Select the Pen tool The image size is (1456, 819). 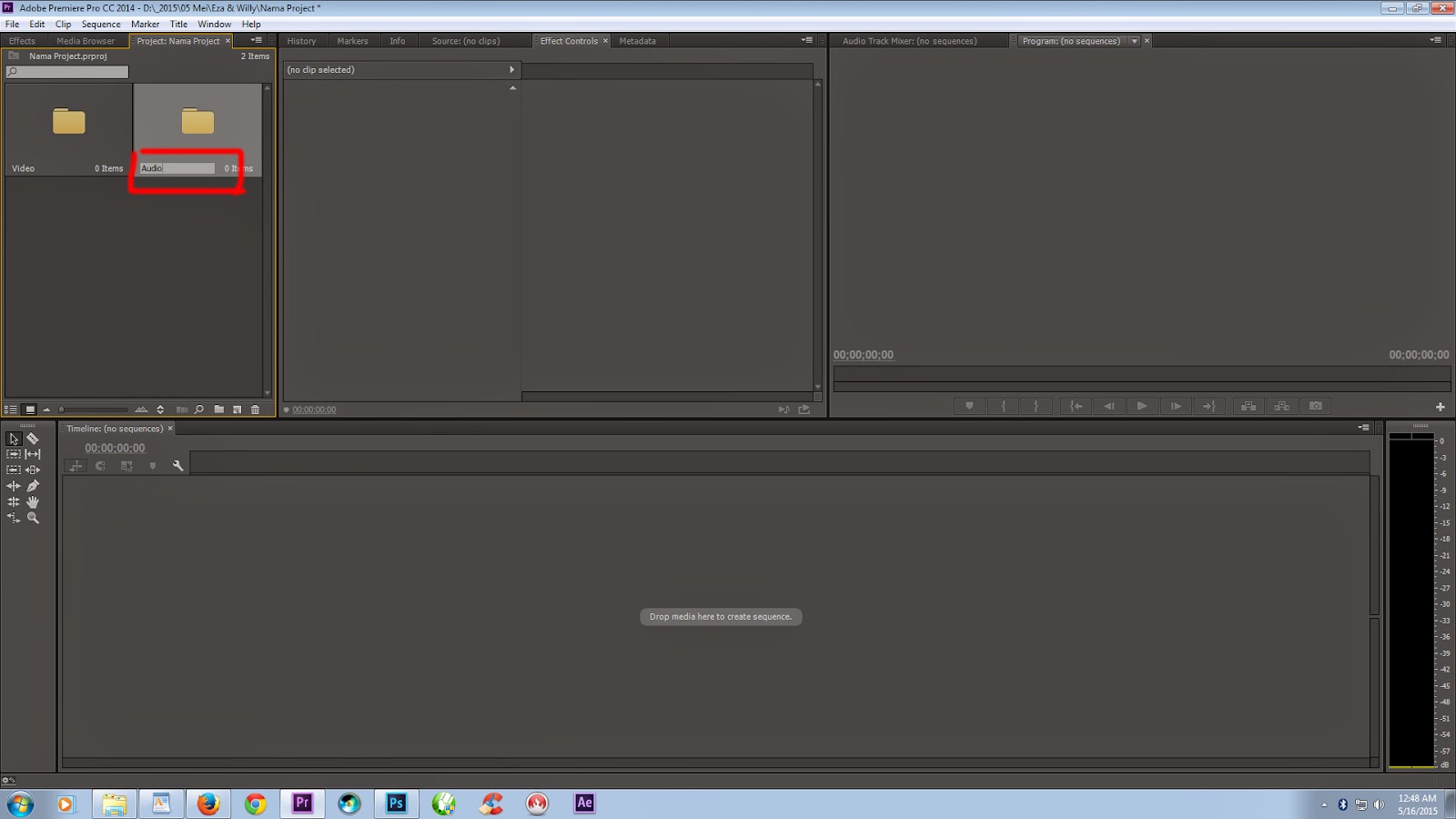(33, 485)
